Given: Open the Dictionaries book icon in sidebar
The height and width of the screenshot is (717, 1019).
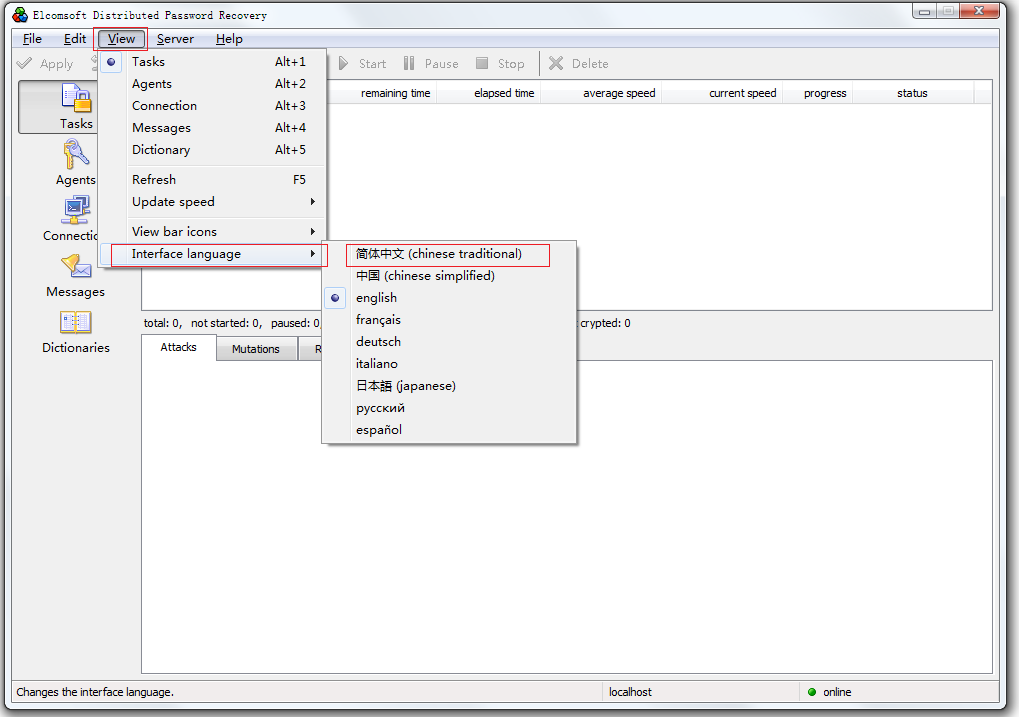Looking at the screenshot, I should point(76,322).
